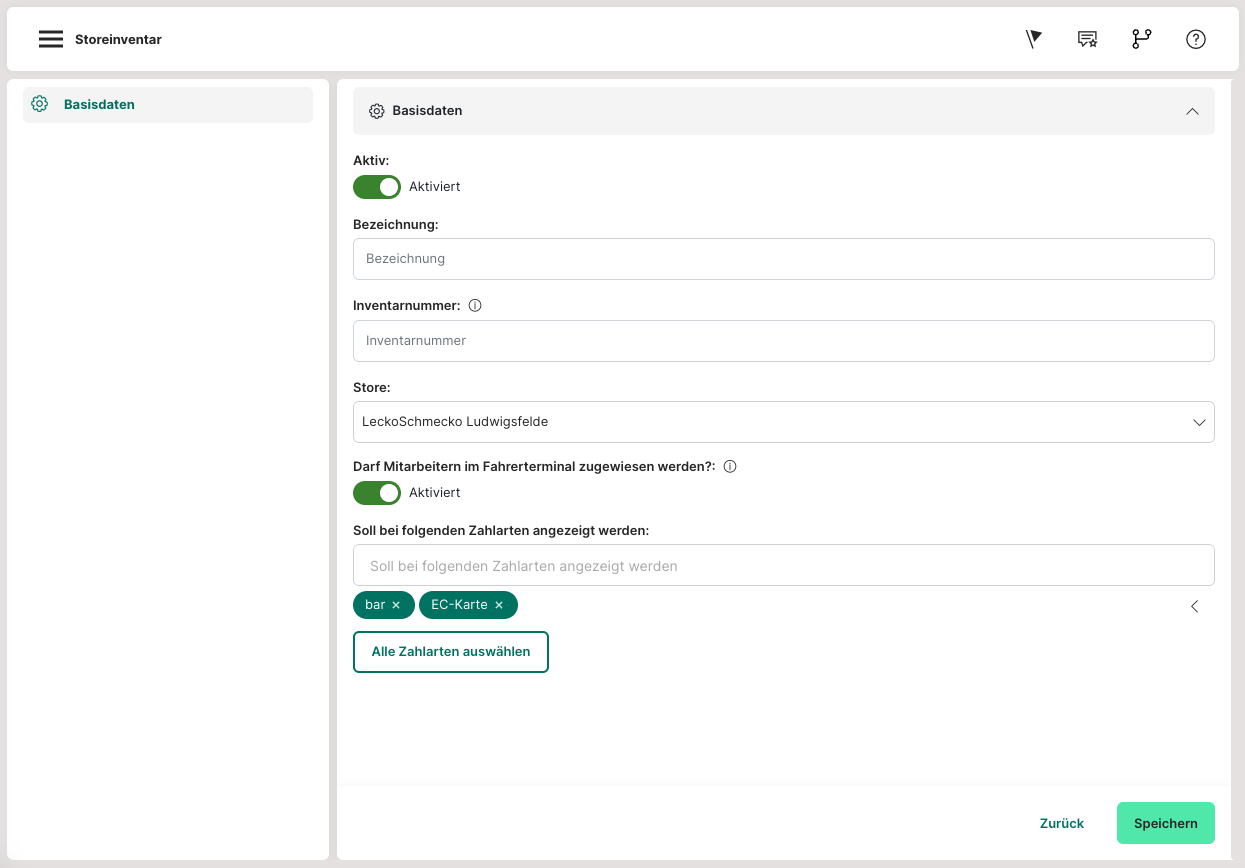Click into the Bezeichnung text field
This screenshot has width=1245, height=868.
[x=783, y=259]
